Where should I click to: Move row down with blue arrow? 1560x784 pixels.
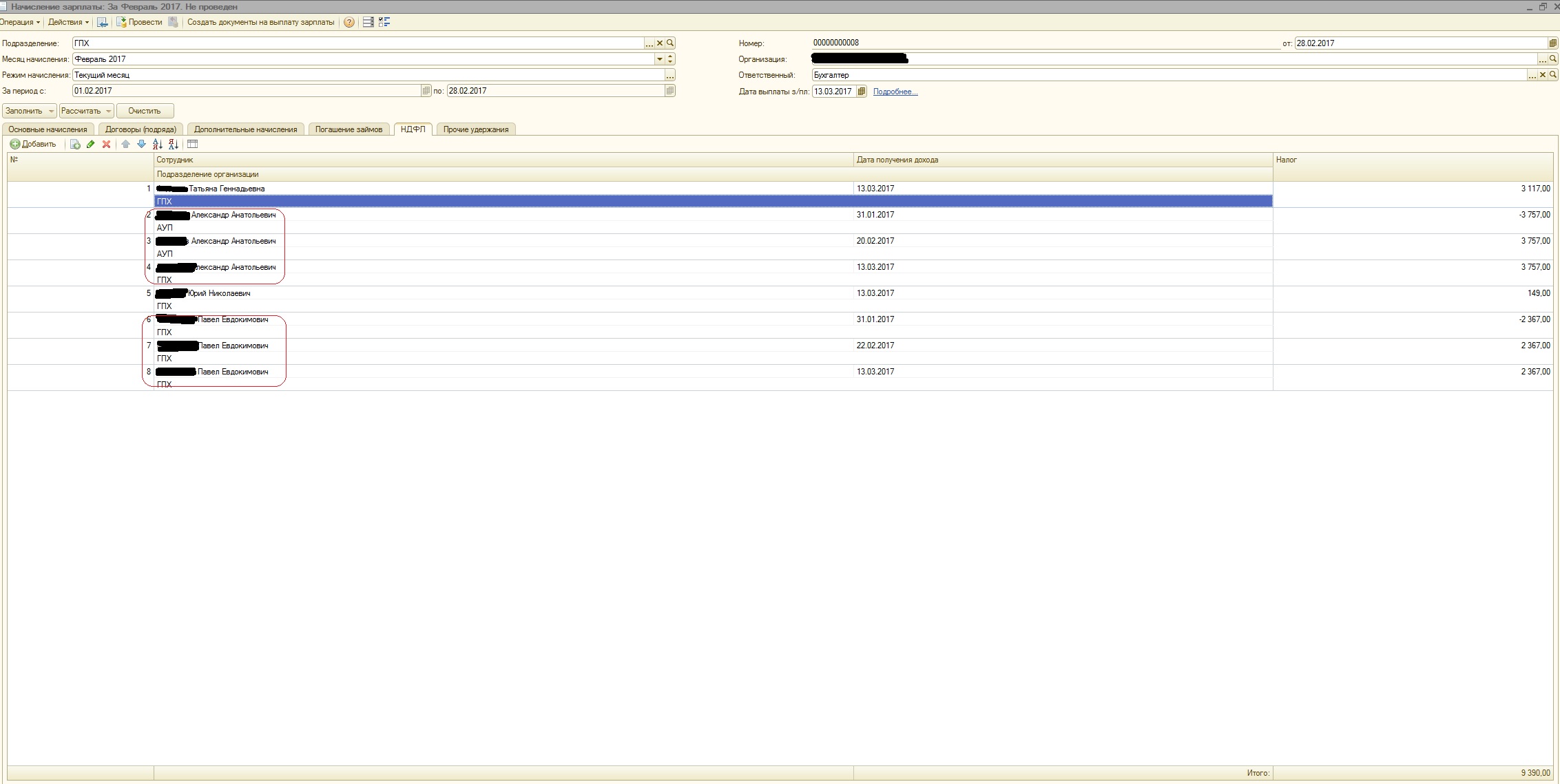[x=141, y=144]
